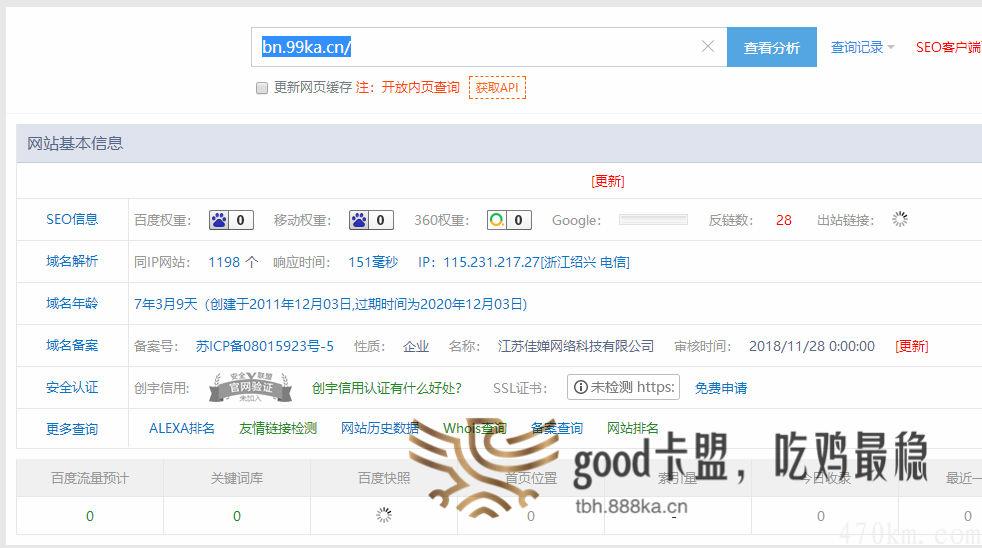Viewport: 982px width, 548px height.
Task: Click the company name 江苏佳婵网络科技有限公司
Action: coord(576,346)
